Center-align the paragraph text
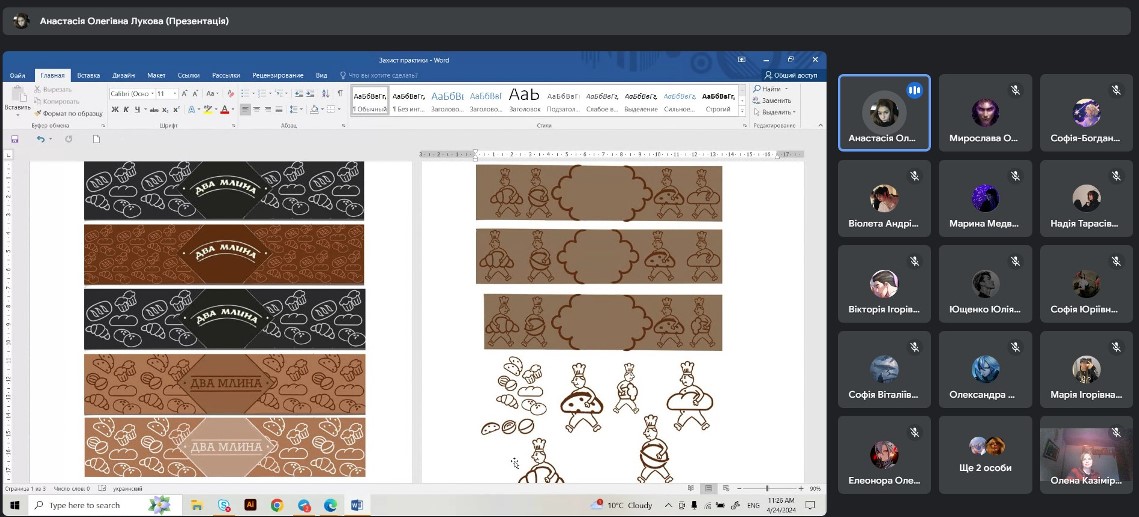Viewport: 1139px width, 517px height. [257, 110]
